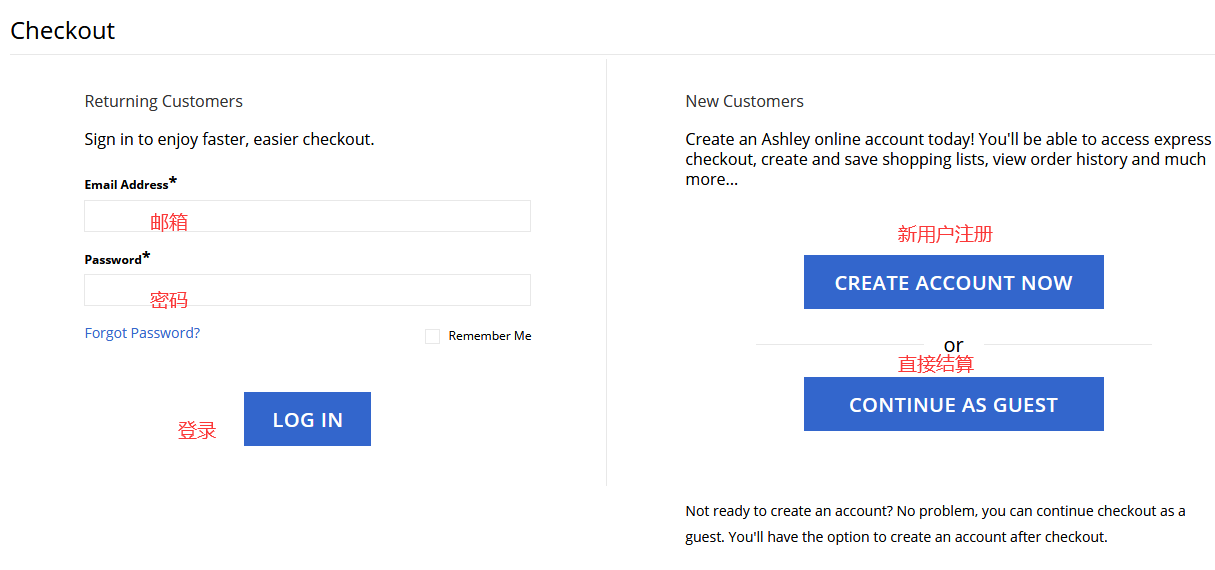Click the red 直接结算 annotation
Image resolution: width=1215 pixels, height=570 pixels.
point(935,364)
